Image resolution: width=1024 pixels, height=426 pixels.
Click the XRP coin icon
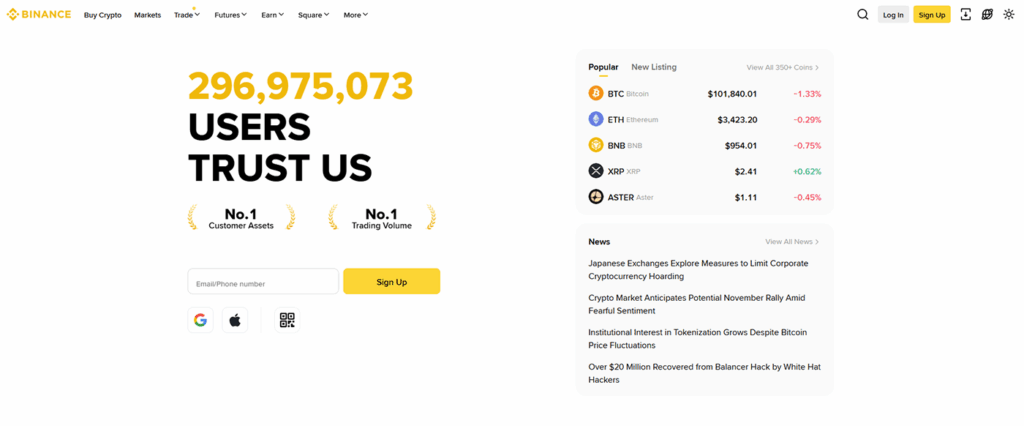[596, 171]
